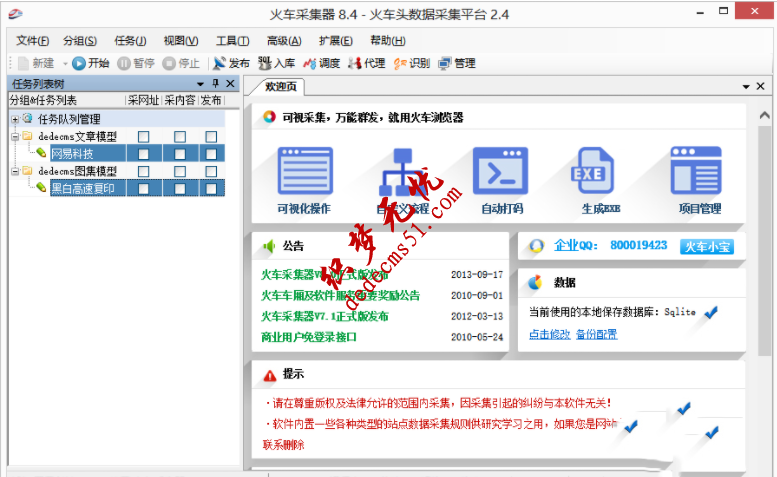
Task: Click the welcome page scrollbar up arrow
Action: 765,115
